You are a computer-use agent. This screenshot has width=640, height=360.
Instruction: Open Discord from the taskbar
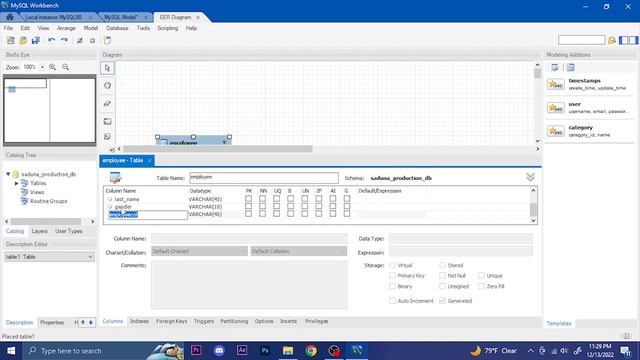[219, 351]
